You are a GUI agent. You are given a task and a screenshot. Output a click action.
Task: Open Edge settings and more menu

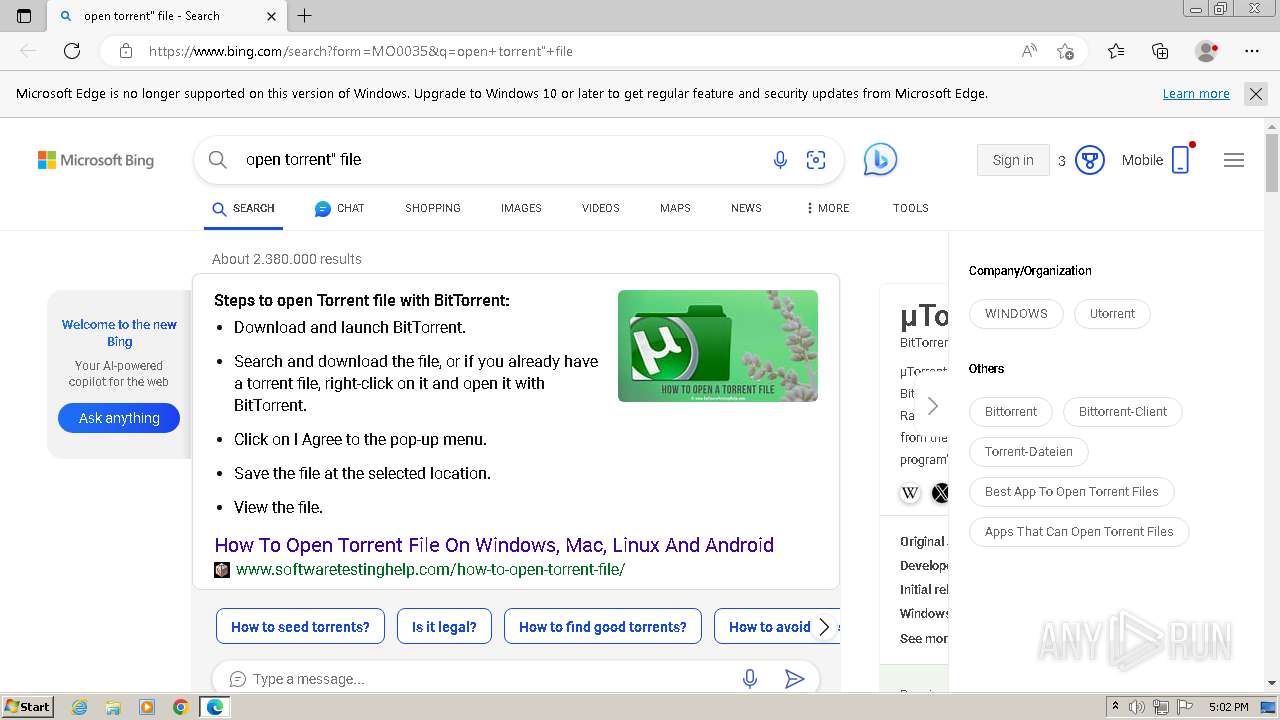coord(1252,51)
